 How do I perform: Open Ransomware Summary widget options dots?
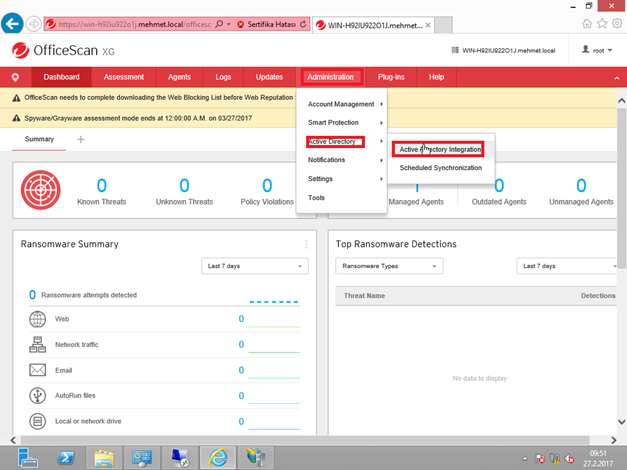point(306,244)
